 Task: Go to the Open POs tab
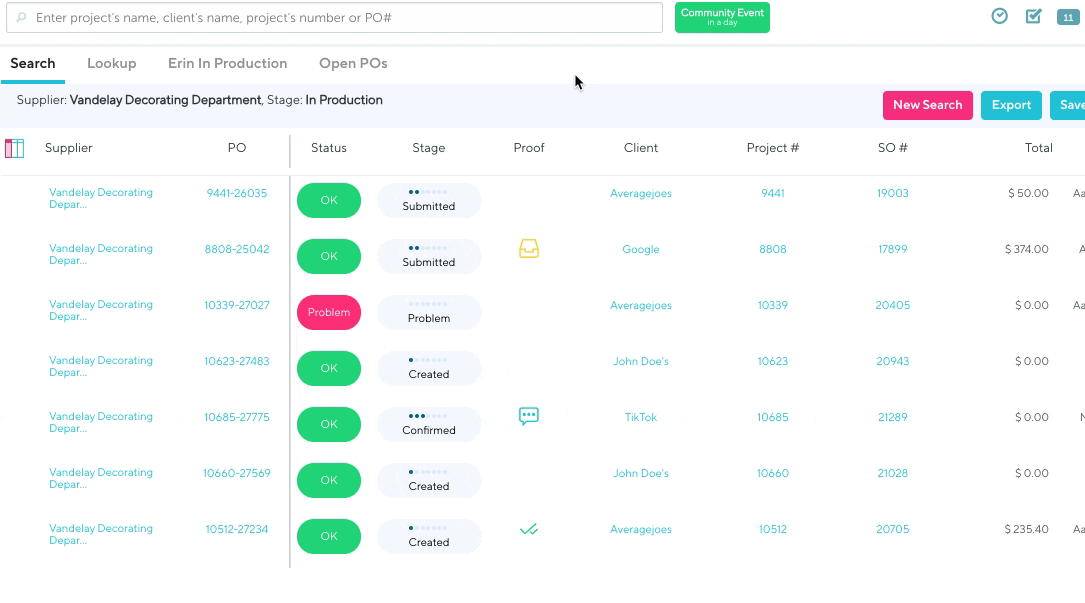pyautogui.click(x=353, y=63)
